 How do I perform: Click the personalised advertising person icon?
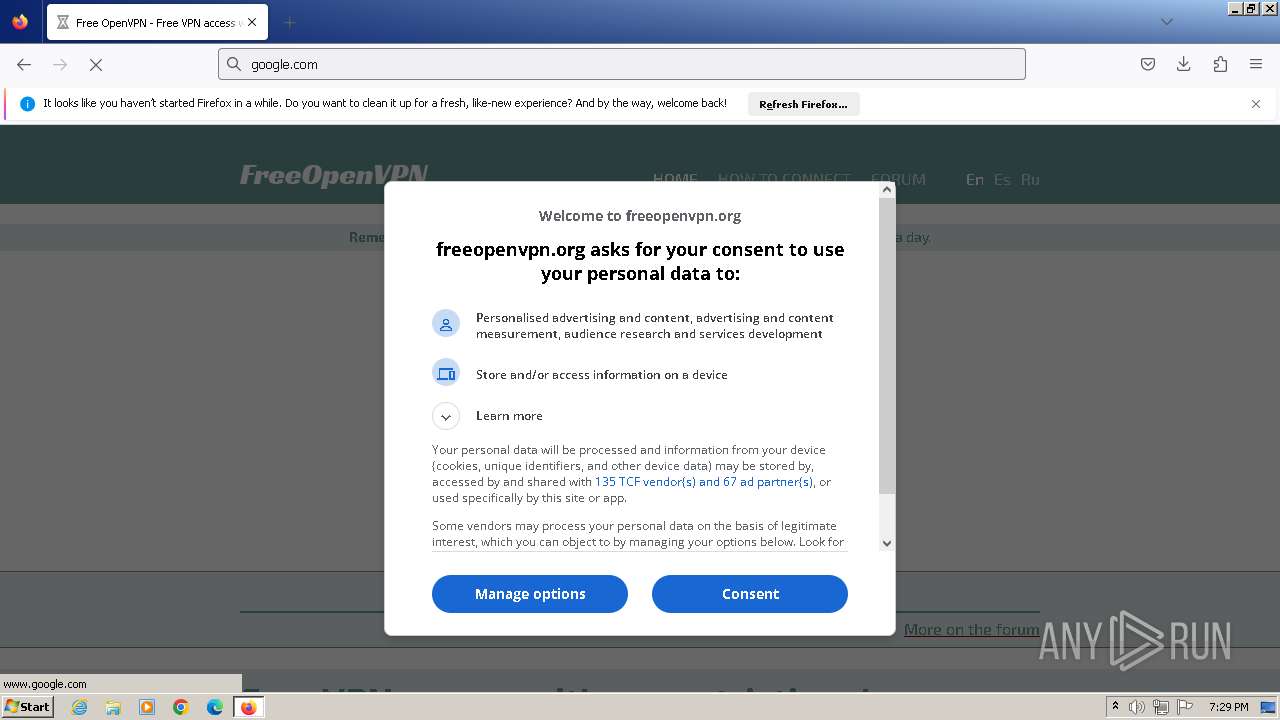(x=446, y=323)
